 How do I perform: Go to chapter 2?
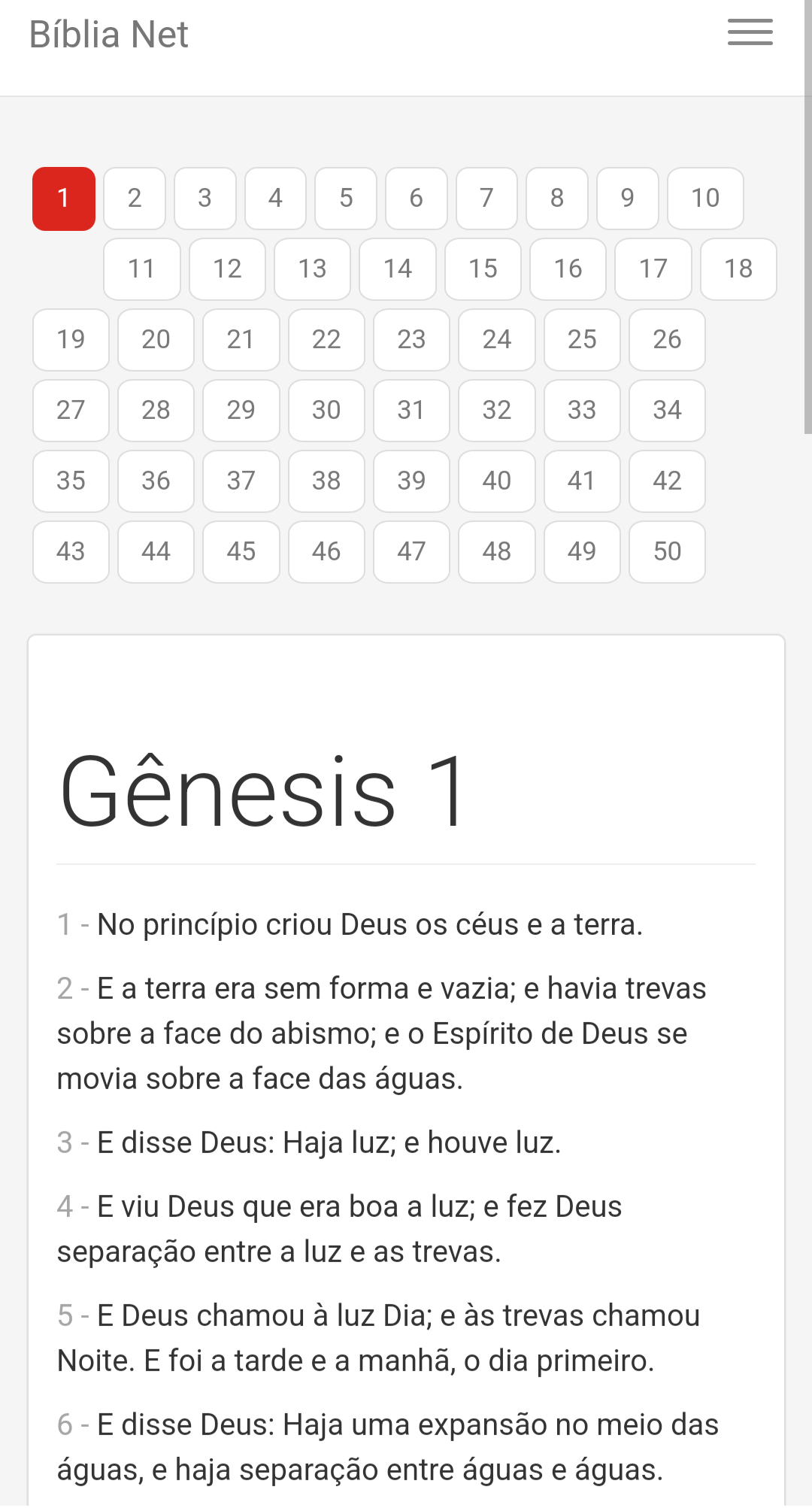[x=135, y=199]
